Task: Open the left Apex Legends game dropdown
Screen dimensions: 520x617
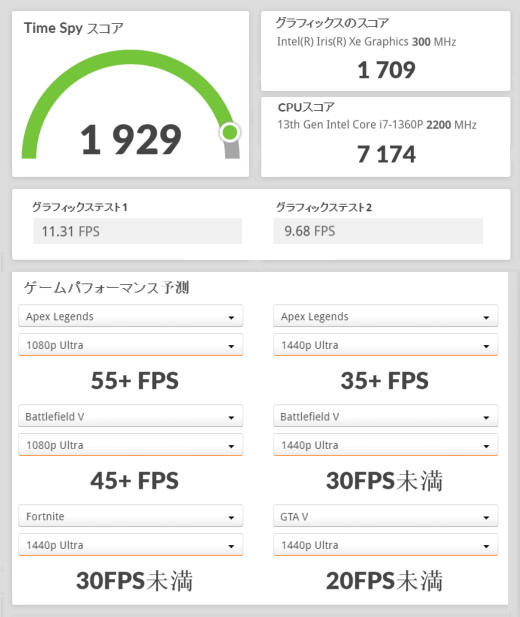Action: click(x=130, y=316)
